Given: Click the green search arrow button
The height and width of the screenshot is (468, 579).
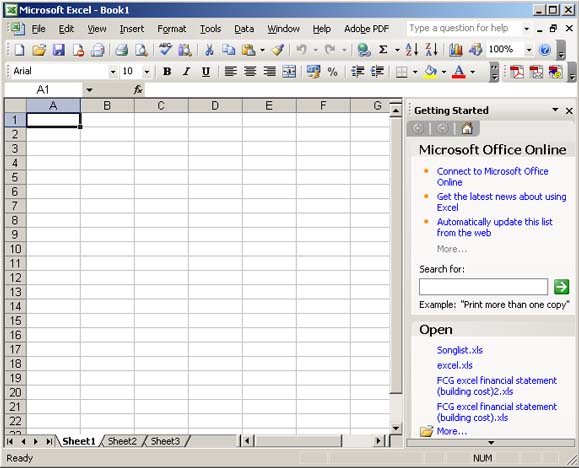Looking at the screenshot, I should [x=561, y=287].
